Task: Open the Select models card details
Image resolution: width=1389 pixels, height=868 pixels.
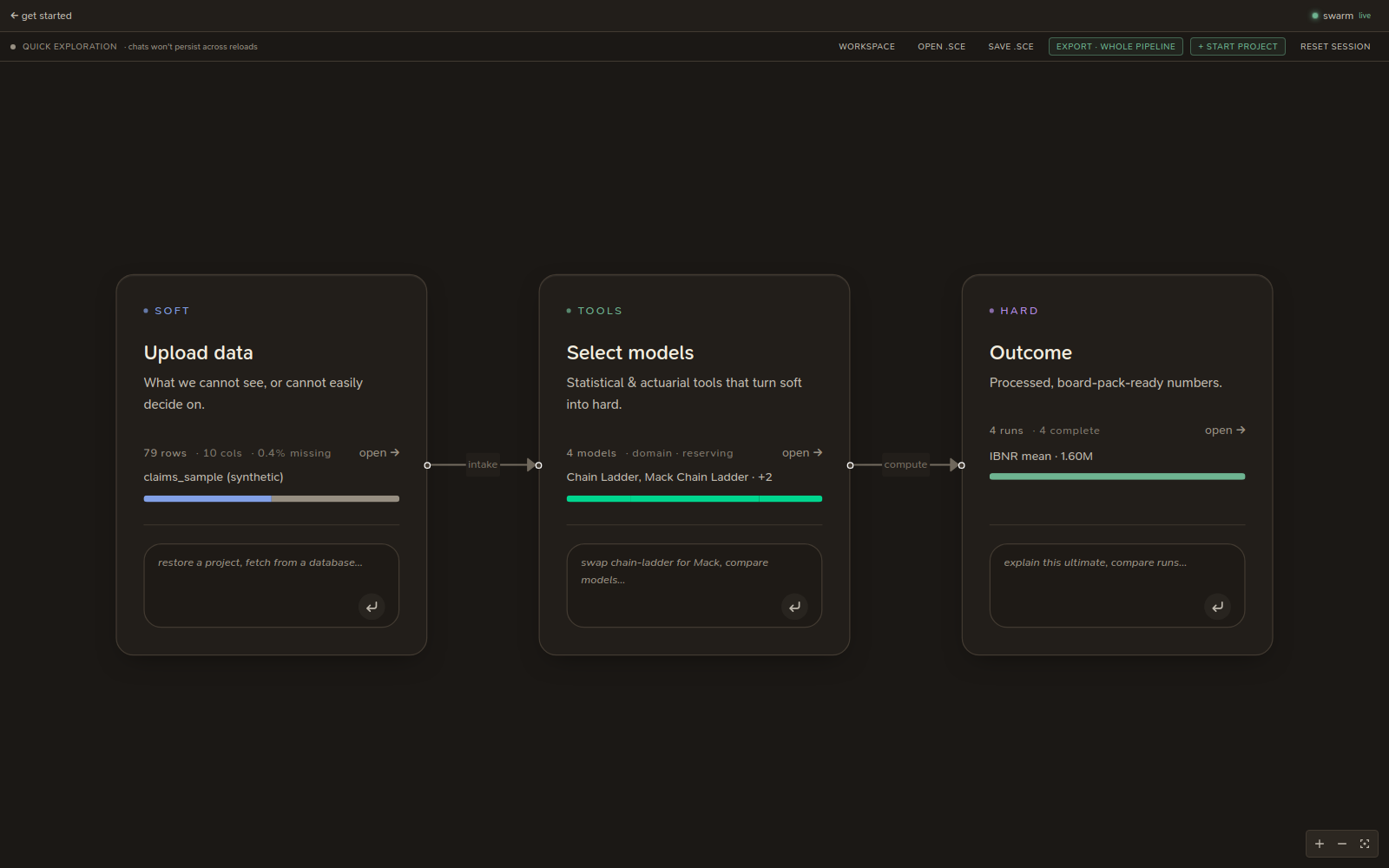Action: [802, 453]
